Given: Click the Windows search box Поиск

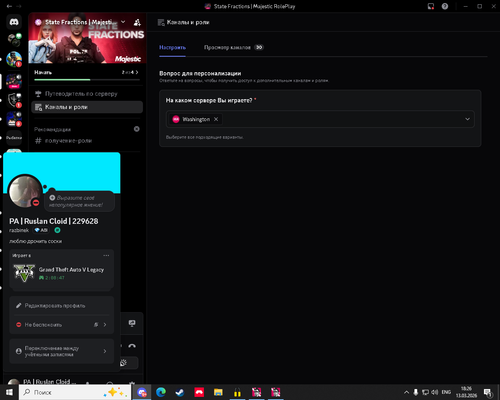Looking at the screenshot, I should (75, 392).
